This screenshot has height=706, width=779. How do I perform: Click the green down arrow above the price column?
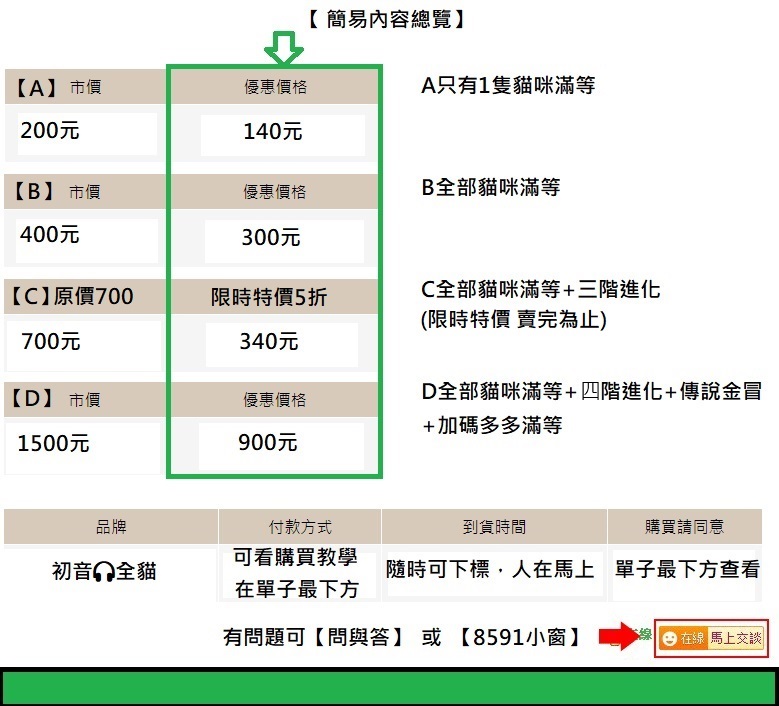point(286,46)
